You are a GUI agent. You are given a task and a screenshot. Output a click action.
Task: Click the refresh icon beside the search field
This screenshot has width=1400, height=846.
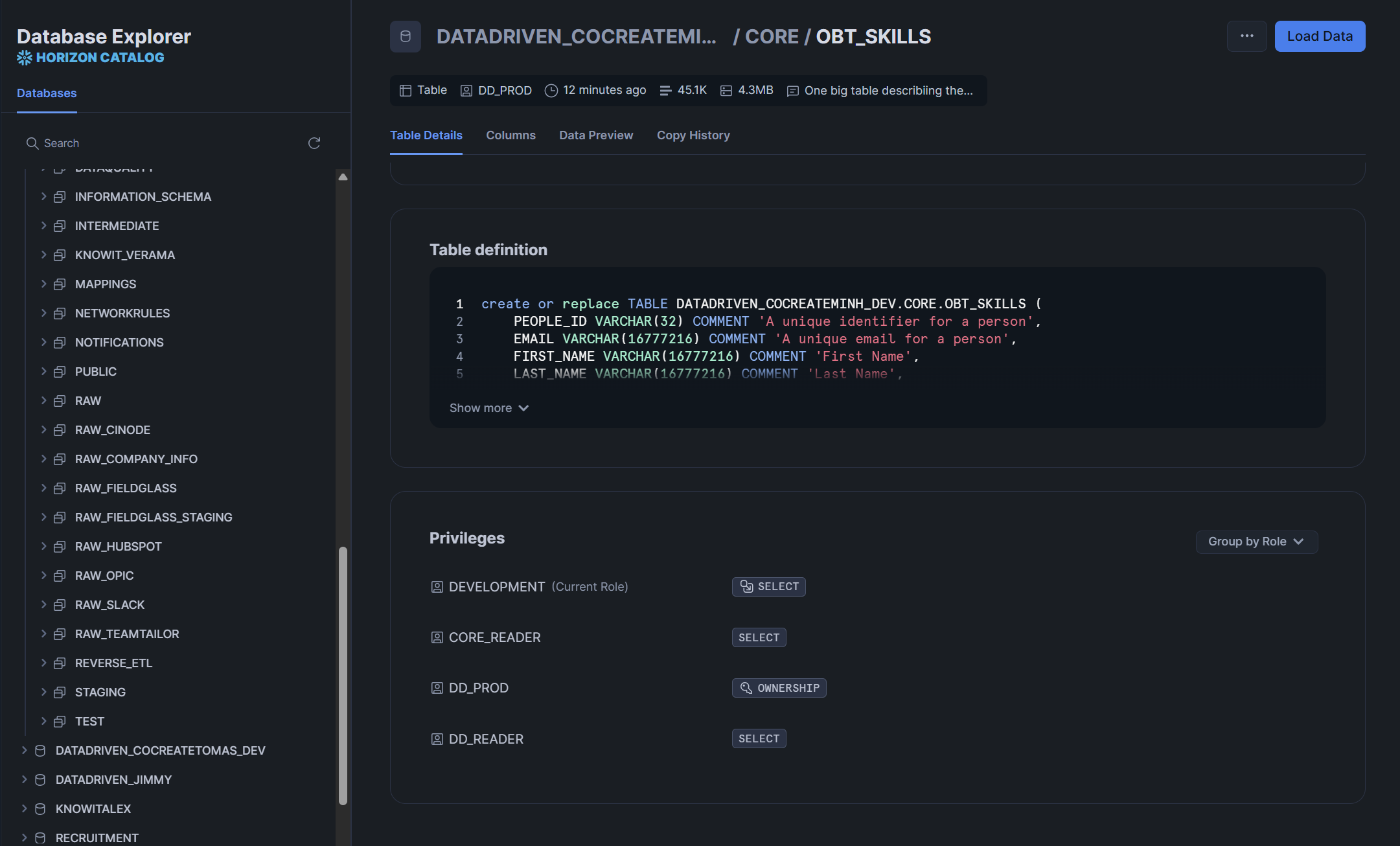[x=314, y=143]
